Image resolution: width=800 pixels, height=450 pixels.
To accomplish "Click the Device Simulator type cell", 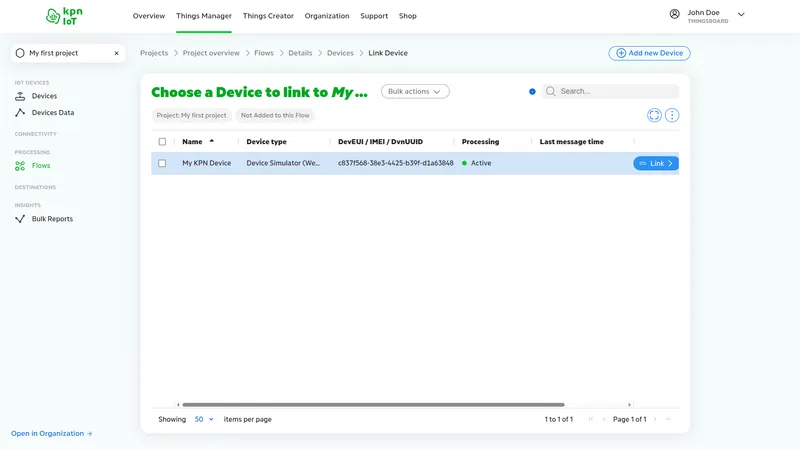I will [x=283, y=163].
